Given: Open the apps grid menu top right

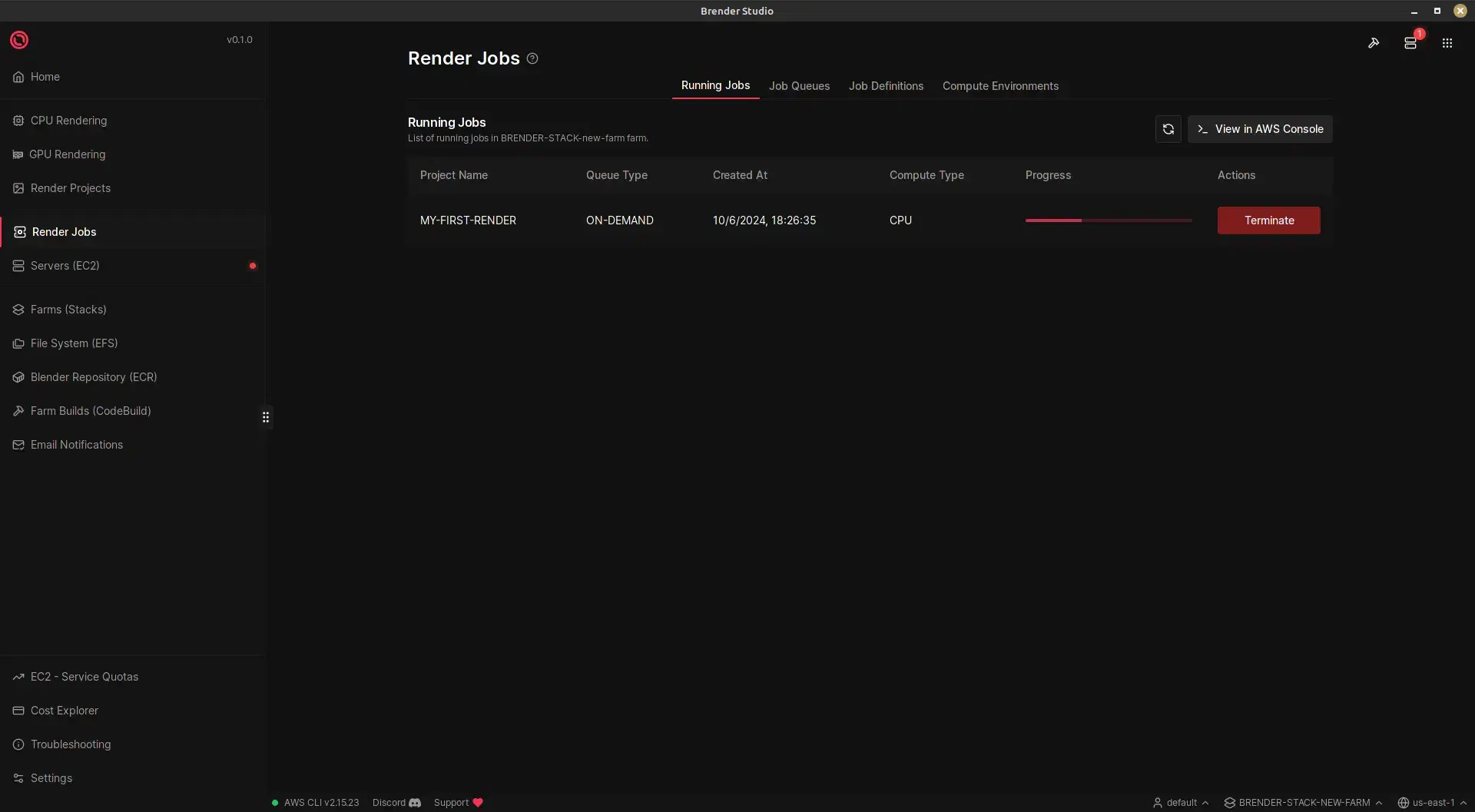Looking at the screenshot, I should click(1447, 43).
